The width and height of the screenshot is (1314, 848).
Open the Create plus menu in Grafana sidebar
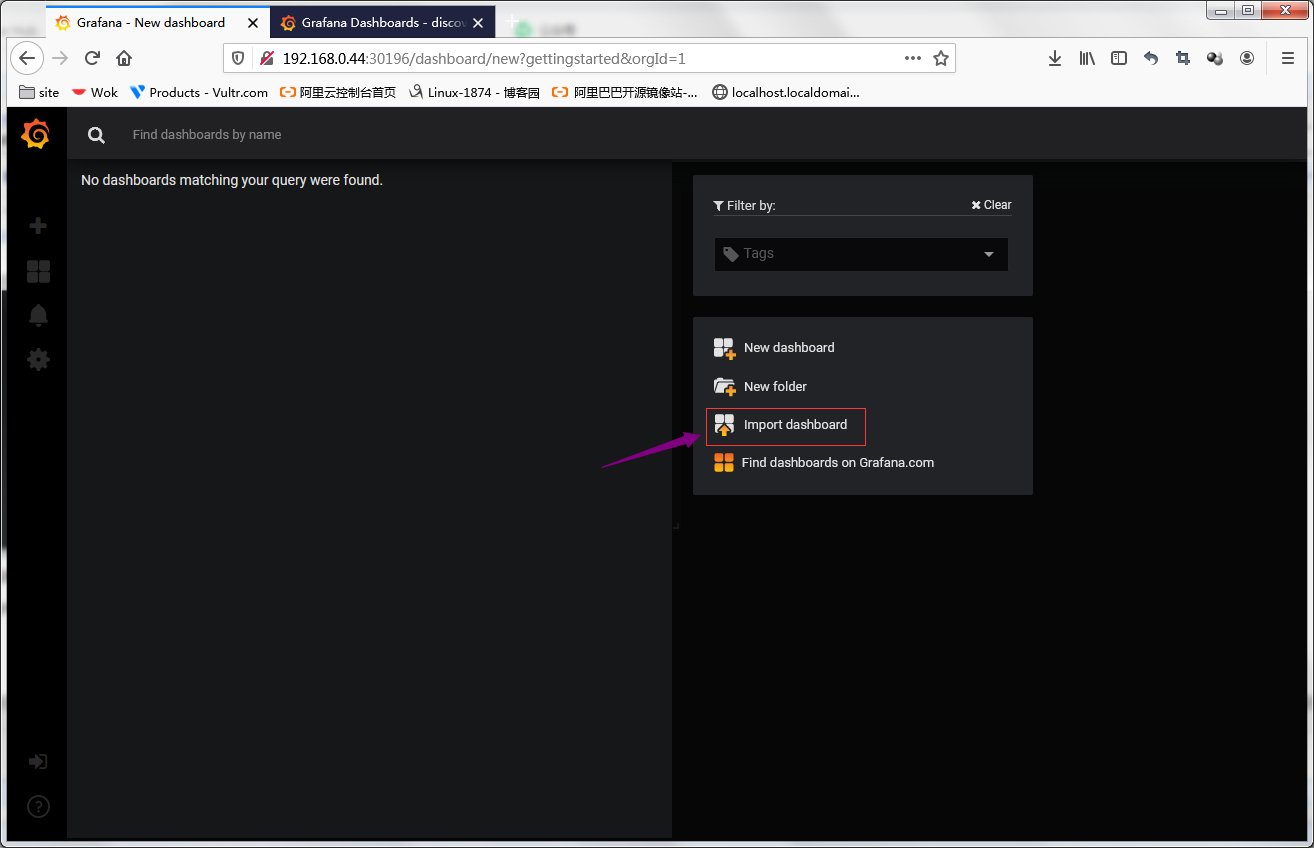[x=38, y=226]
